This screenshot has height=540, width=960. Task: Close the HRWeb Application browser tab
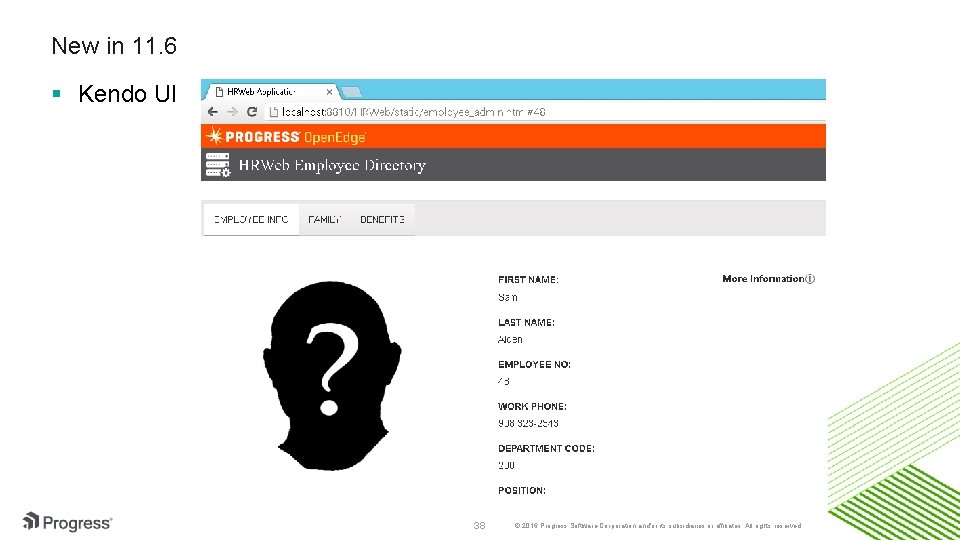point(329,92)
